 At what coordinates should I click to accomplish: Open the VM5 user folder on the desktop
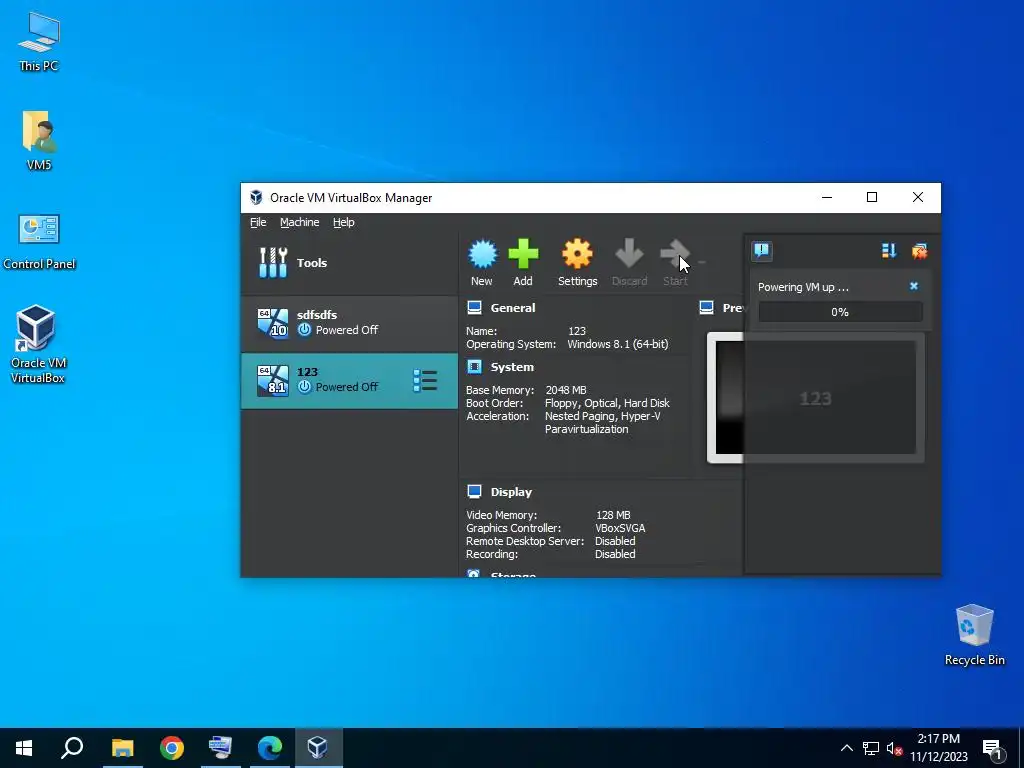[x=39, y=140]
